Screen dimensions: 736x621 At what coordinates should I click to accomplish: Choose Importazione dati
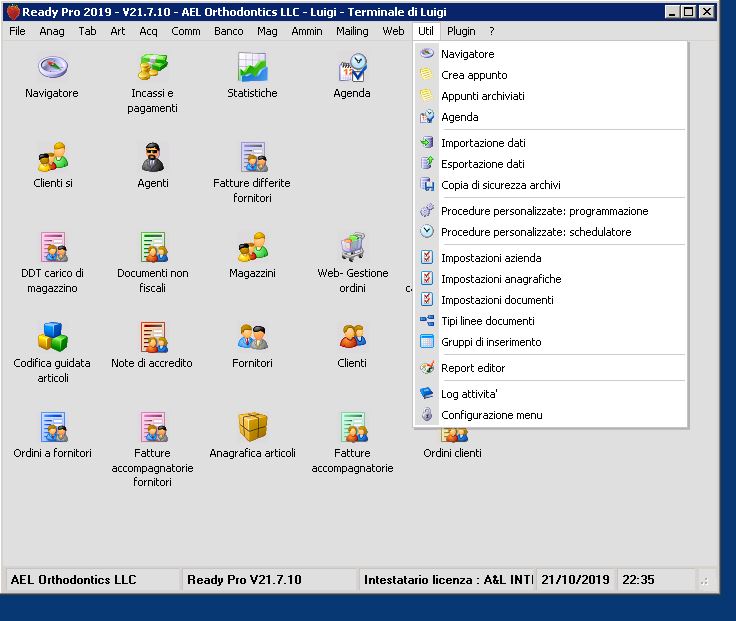tap(551, 143)
